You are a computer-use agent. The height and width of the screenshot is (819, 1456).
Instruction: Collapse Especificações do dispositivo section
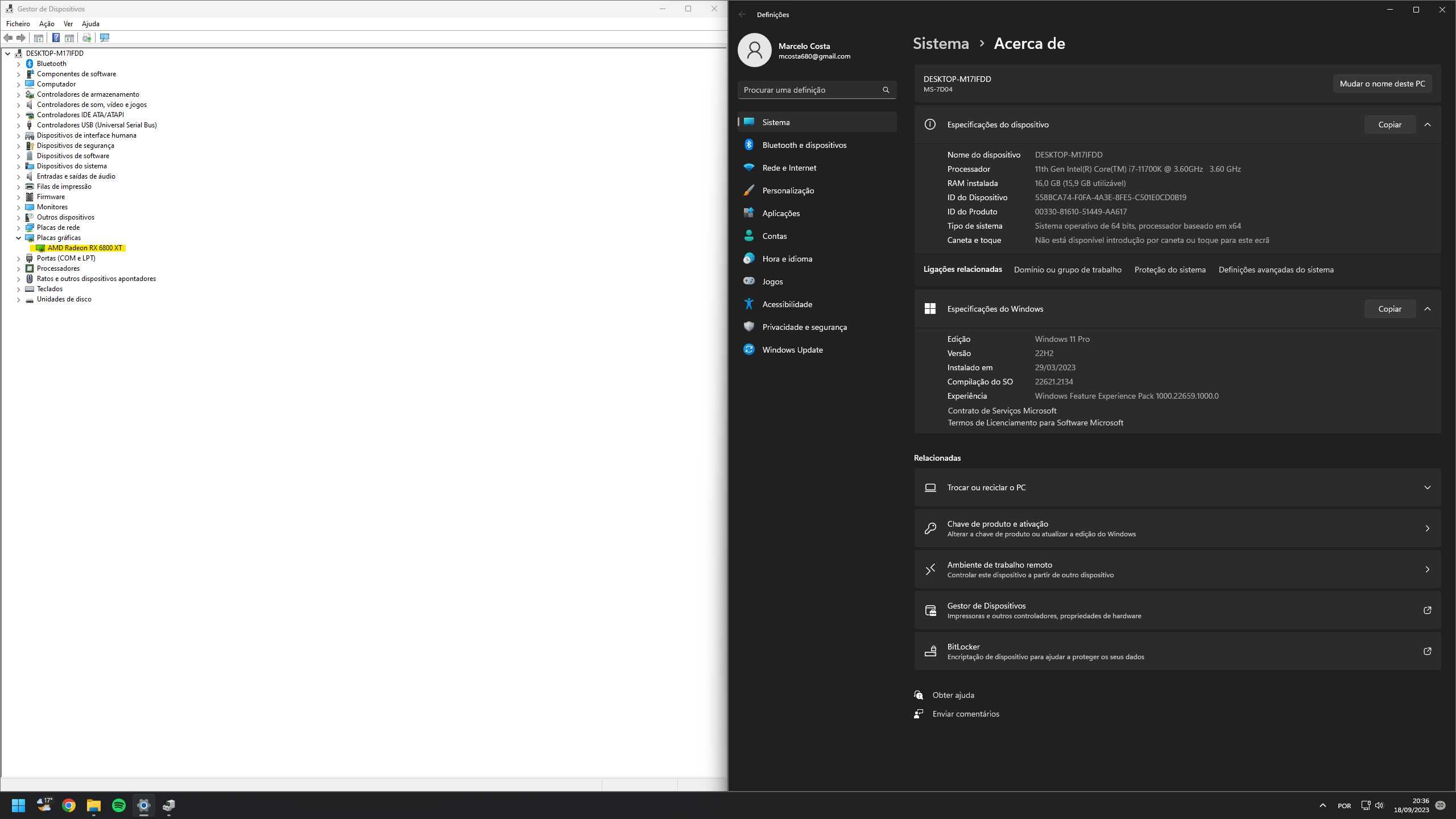coord(1428,125)
